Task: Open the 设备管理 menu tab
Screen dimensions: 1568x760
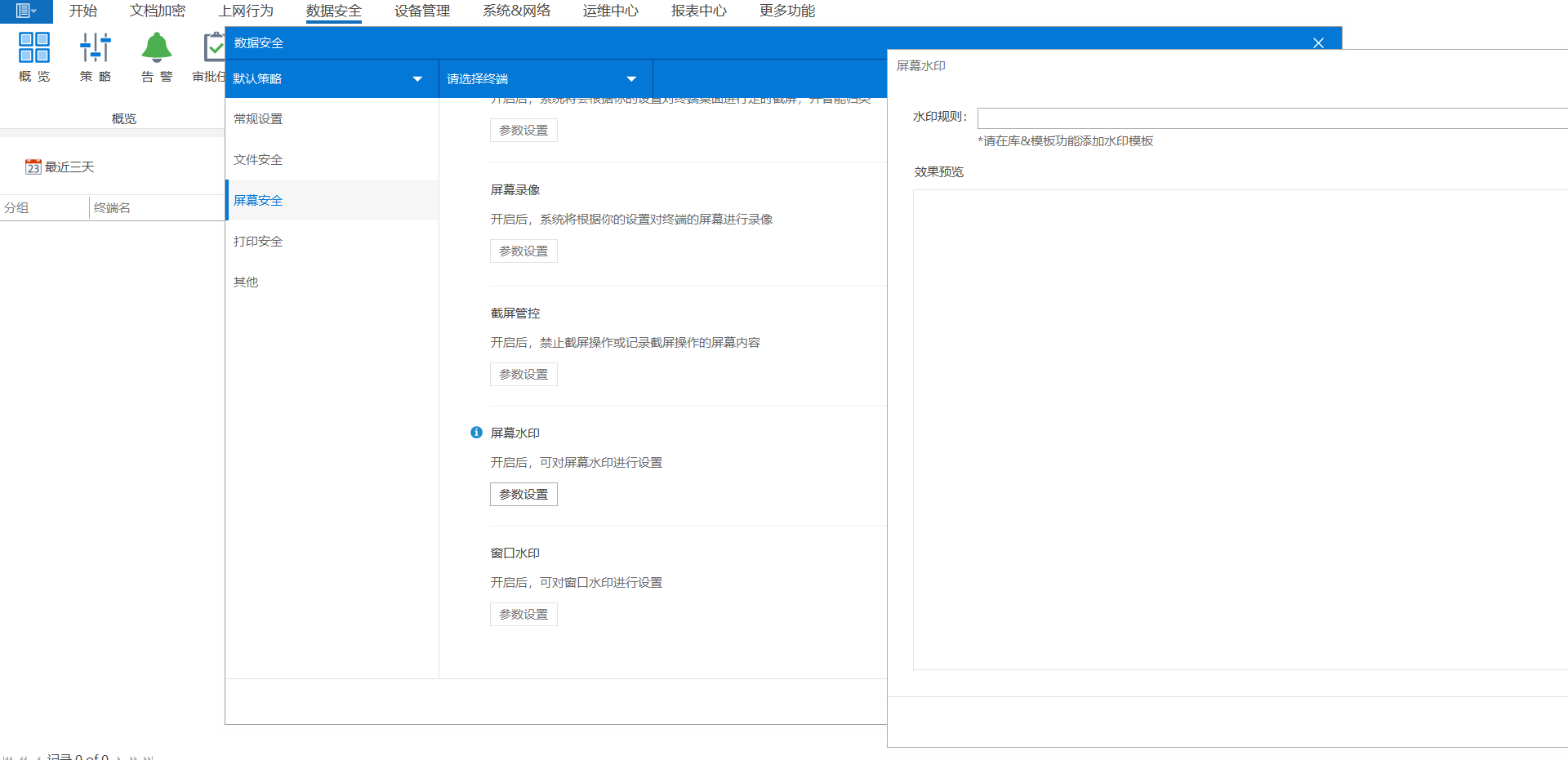Action: pyautogui.click(x=422, y=11)
